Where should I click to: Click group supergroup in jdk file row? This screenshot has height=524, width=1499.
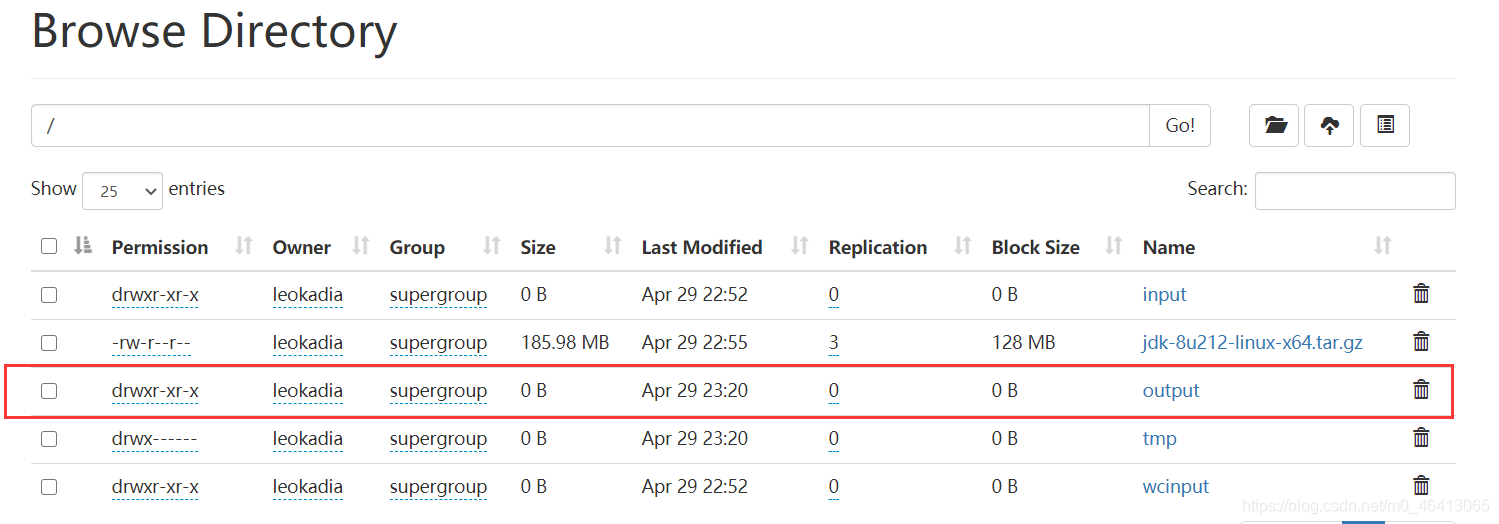(438, 342)
